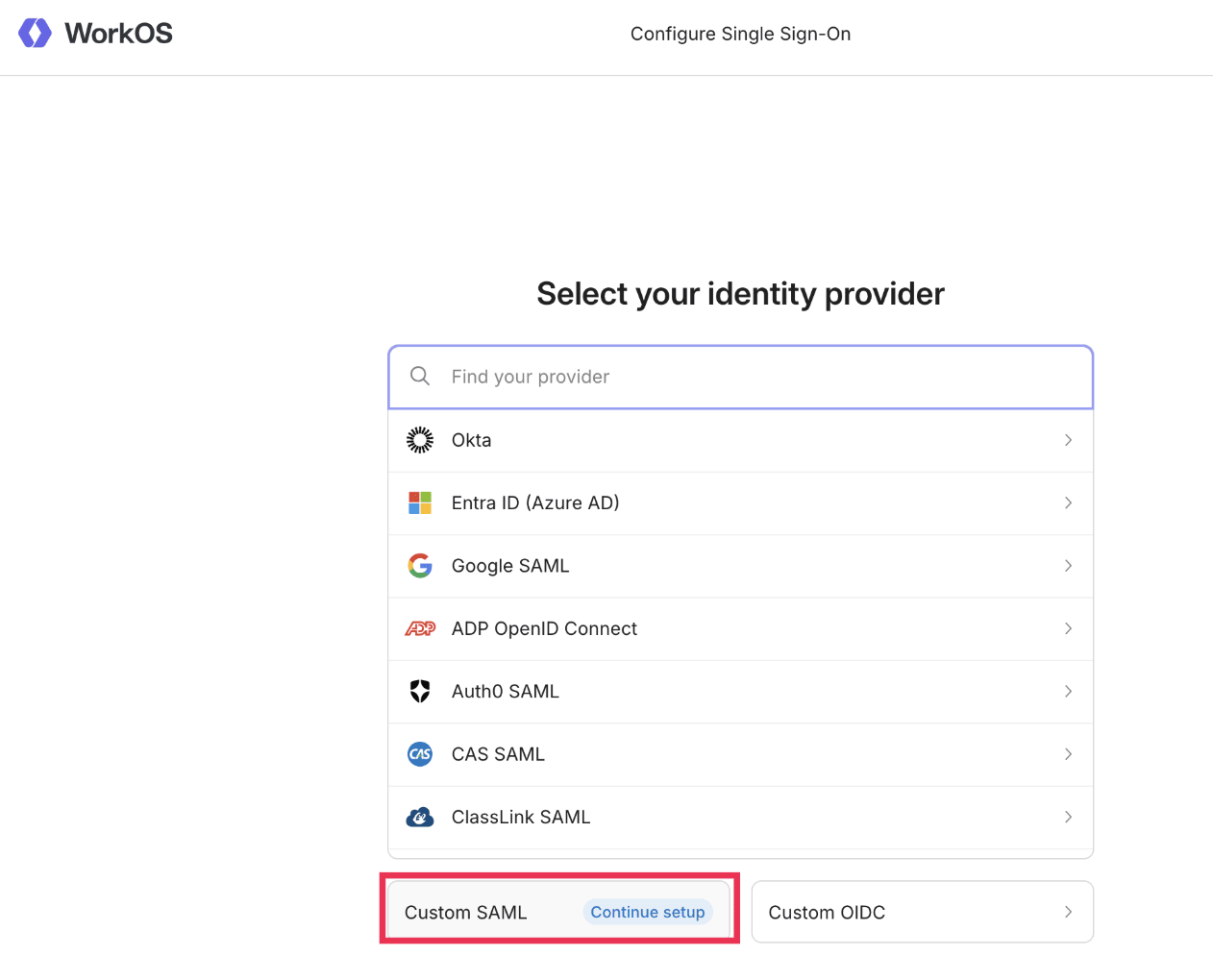Image resolution: width=1213 pixels, height=980 pixels.
Task: Choose Auth0 SAML from the list
Action: [506, 692]
